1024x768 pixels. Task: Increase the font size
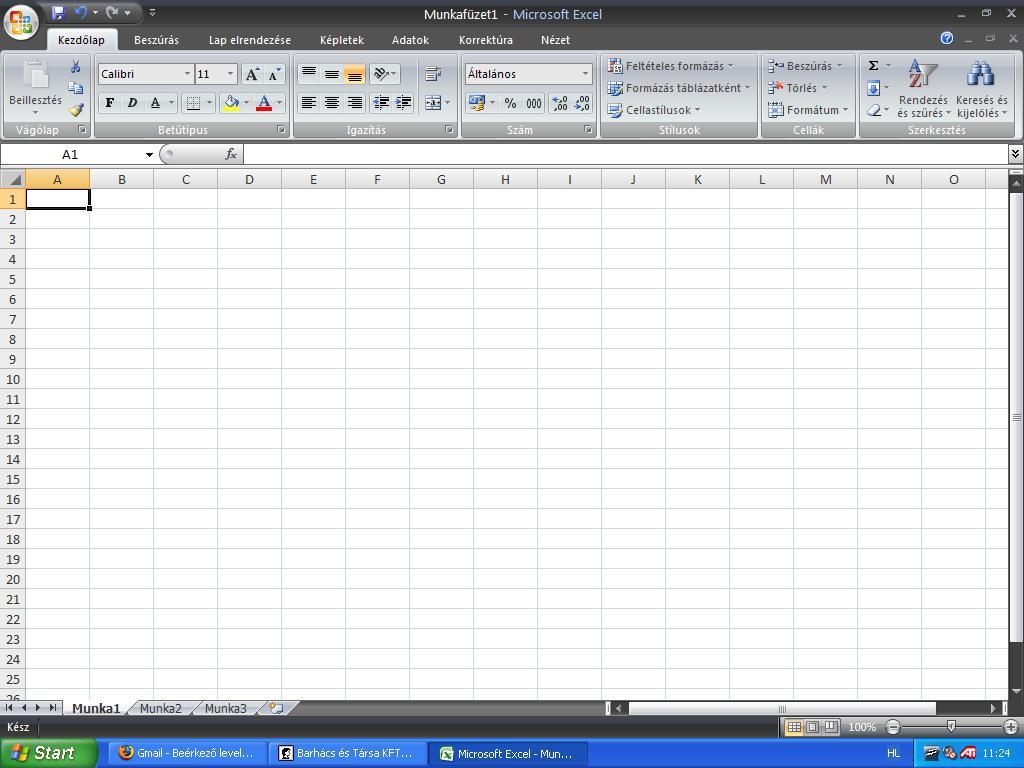click(x=252, y=74)
